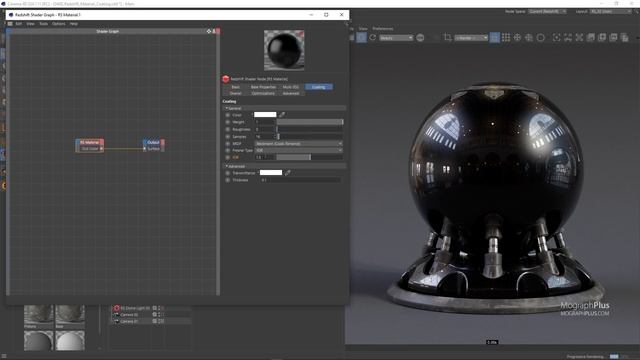Open the scale dropdown beside the crop icon

pos(471,38)
